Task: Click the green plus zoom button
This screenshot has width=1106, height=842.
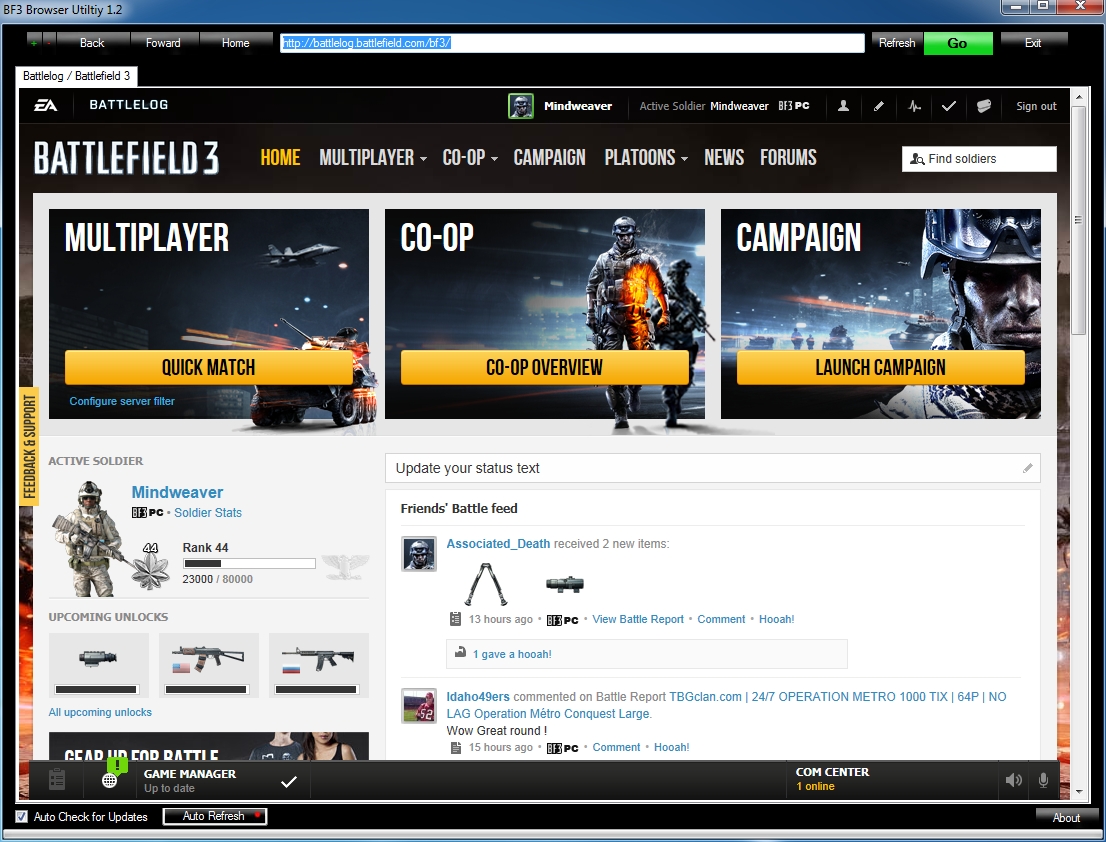Action: pyautogui.click(x=34, y=43)
